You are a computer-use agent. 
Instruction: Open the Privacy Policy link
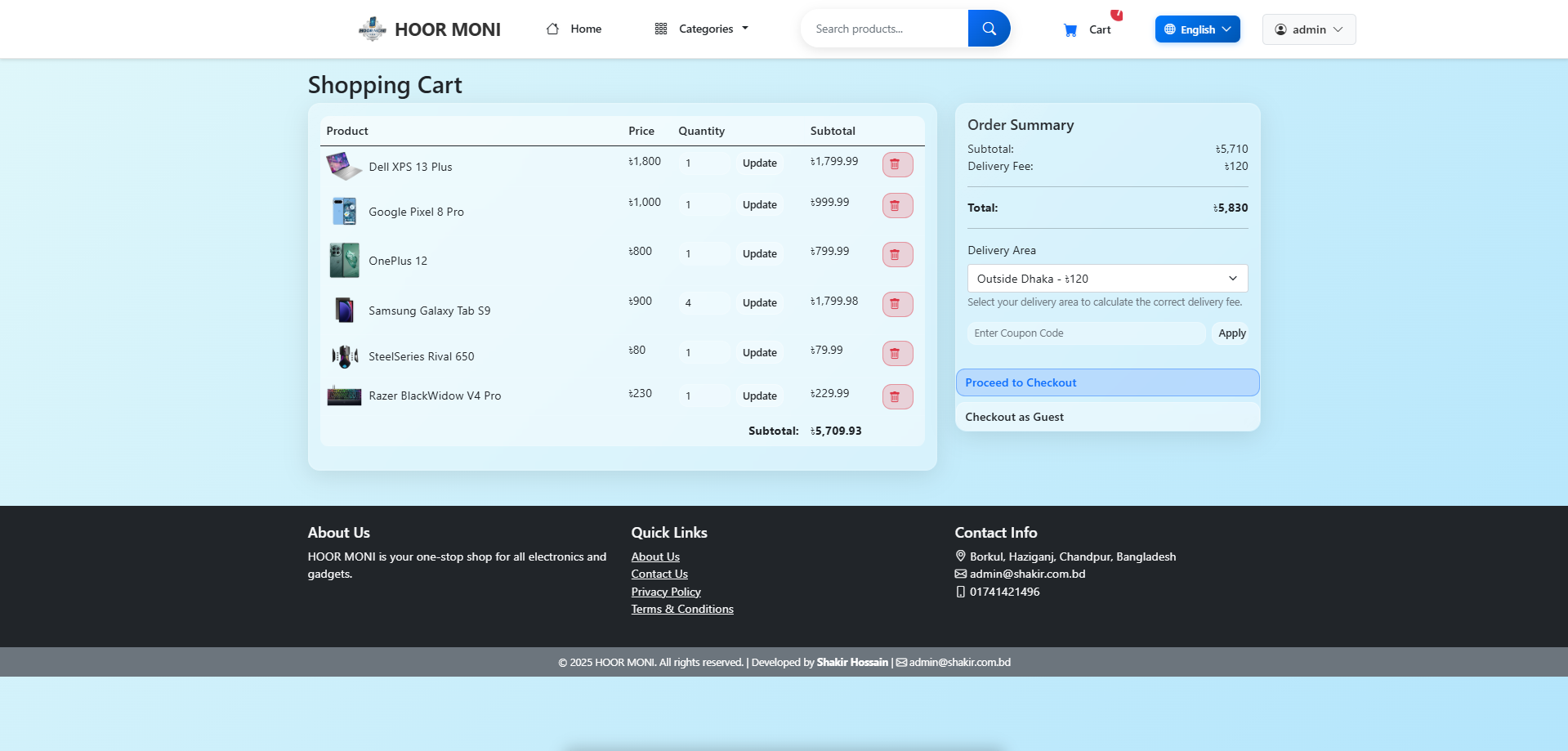coord(666,592)
